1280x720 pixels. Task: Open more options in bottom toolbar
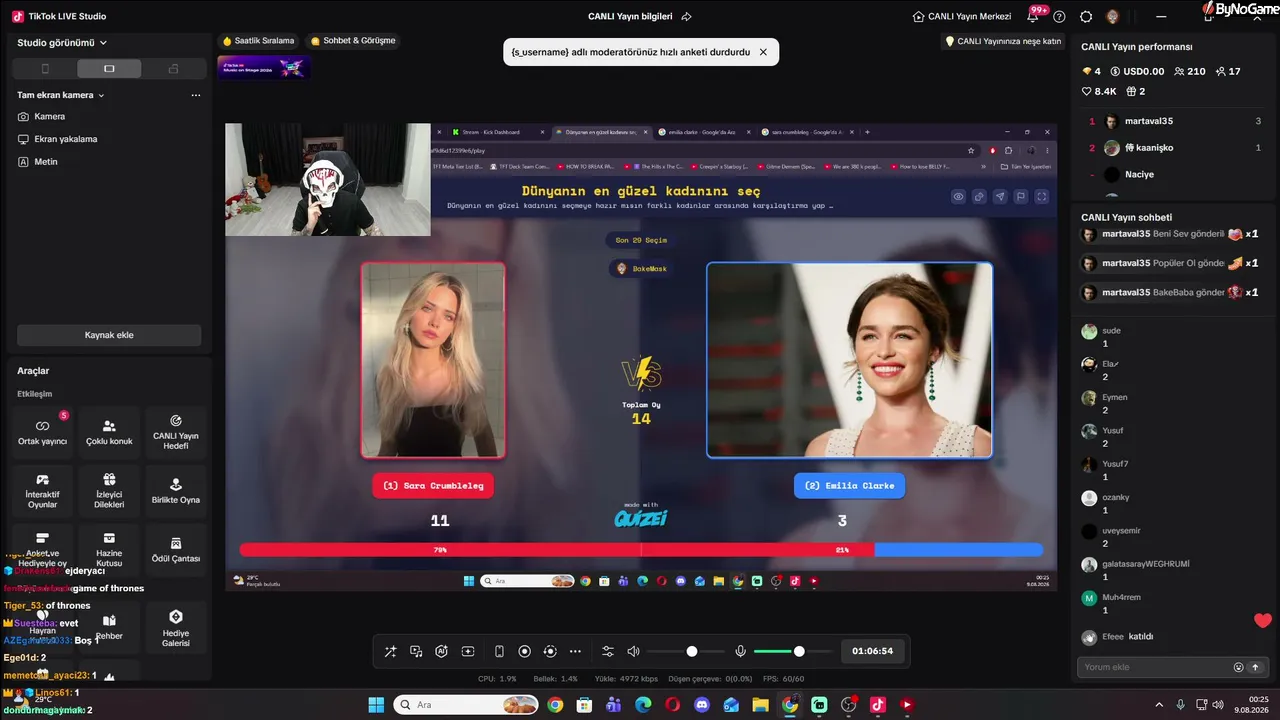575,651
